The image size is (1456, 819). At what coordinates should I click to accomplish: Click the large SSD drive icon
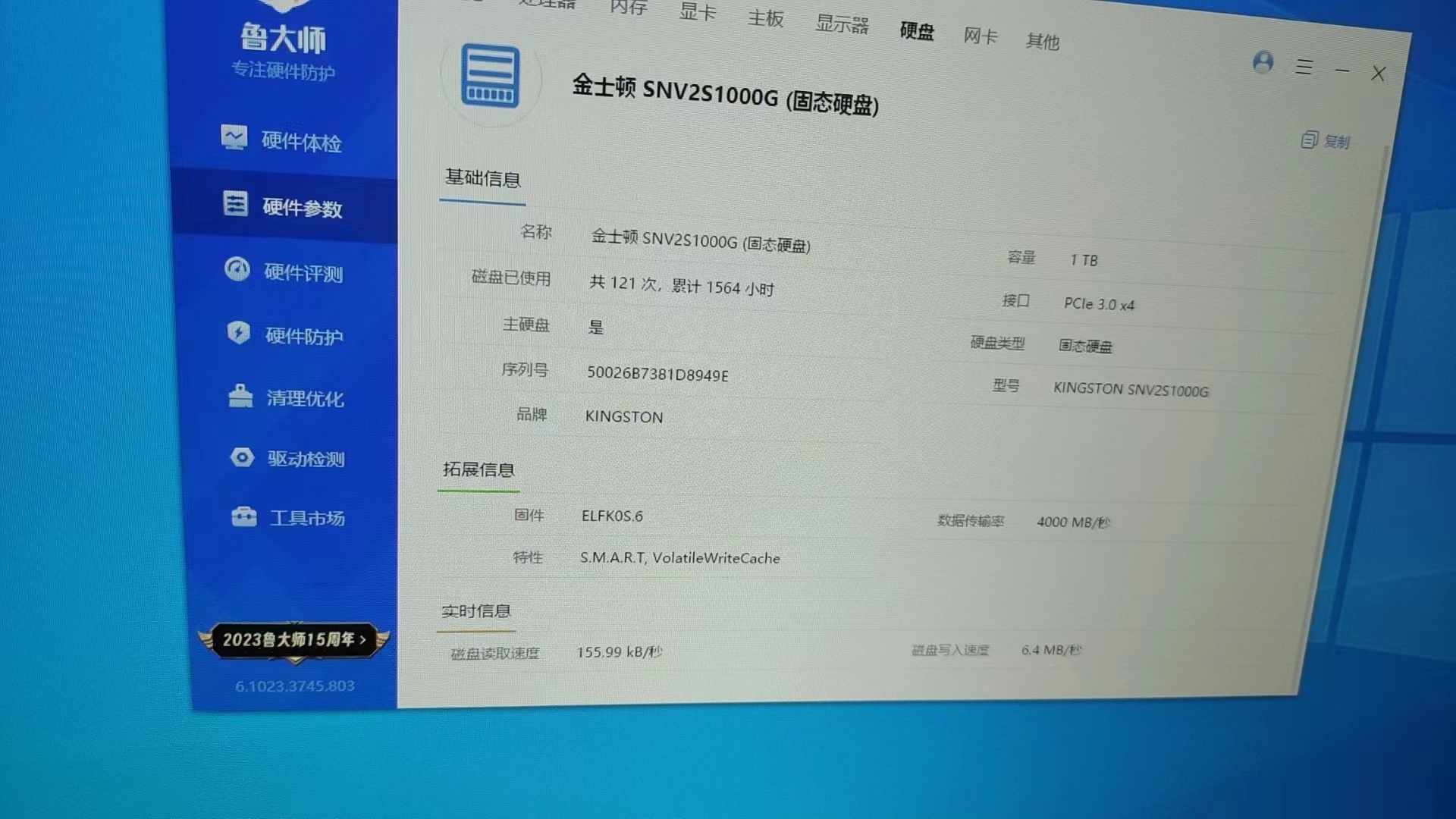tap(490, 77)
